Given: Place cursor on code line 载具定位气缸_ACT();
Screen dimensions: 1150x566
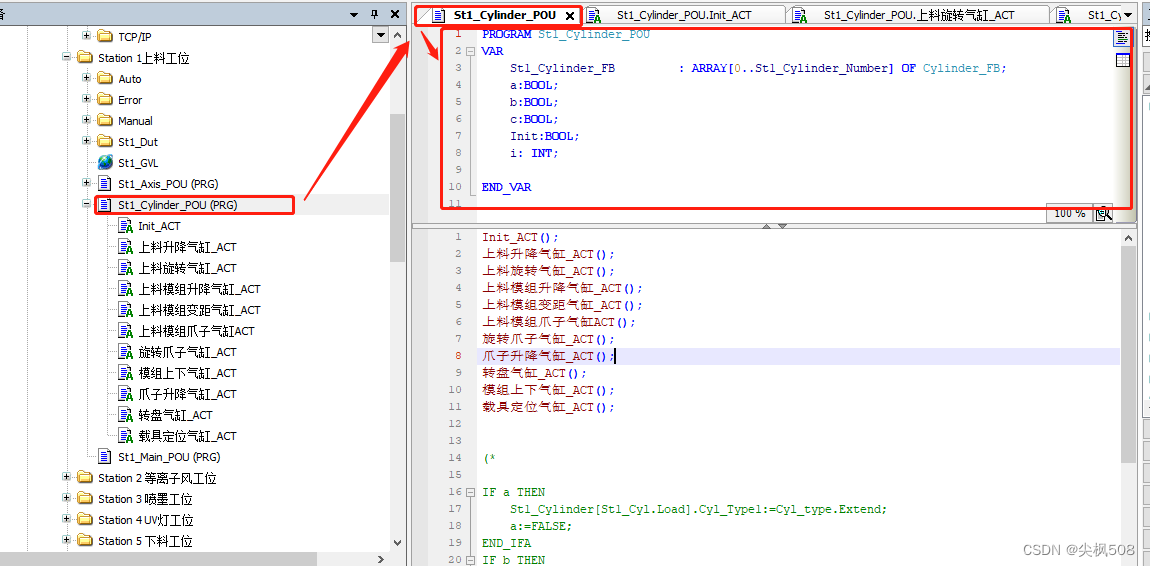Looking at the screenshot, I should tap(549, 407).
